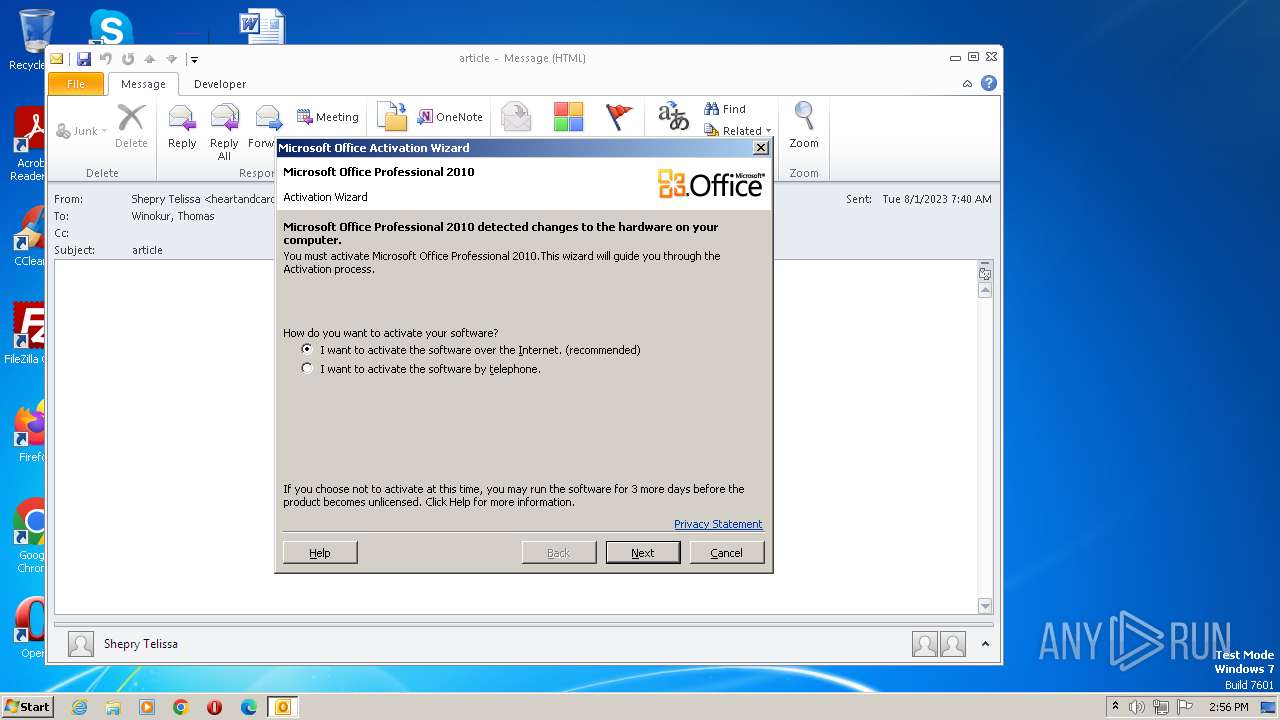Open the Privacy Statement link
This screenshot has width=1280, height=720.
[x=718, y=524]
